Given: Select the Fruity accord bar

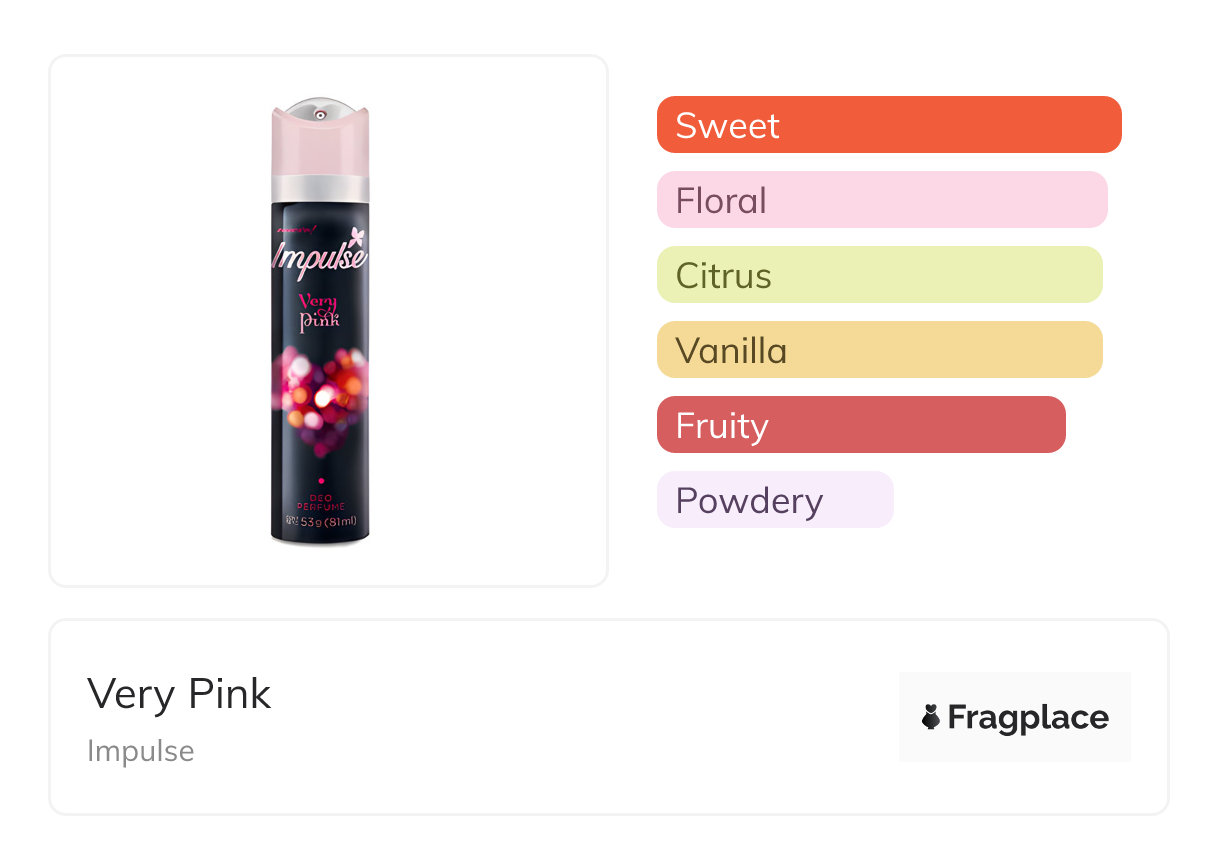Looking at the screenshot, I should click(x=861, y=425).
